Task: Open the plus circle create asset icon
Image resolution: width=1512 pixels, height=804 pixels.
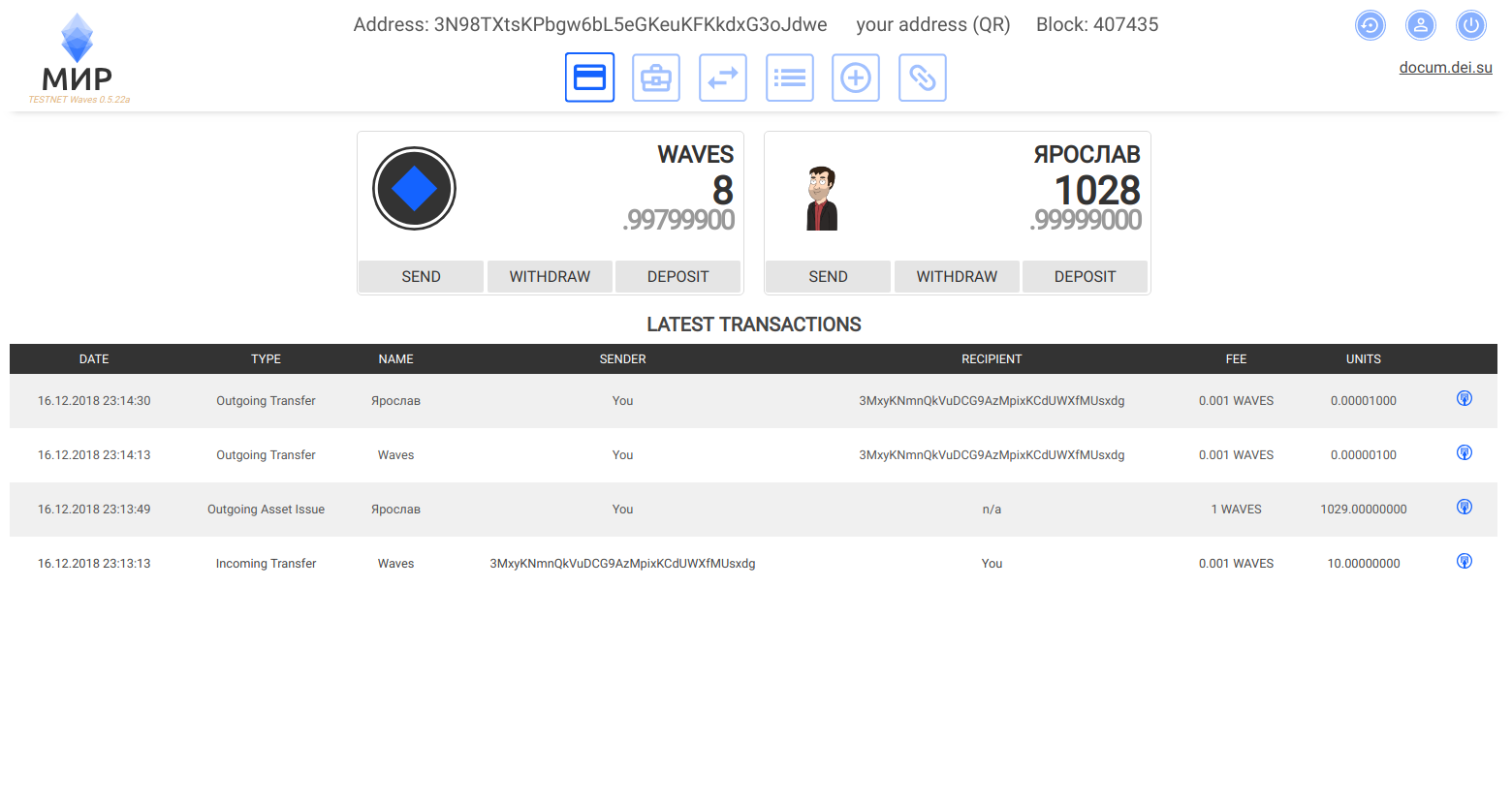Action: tap(856, 77)
